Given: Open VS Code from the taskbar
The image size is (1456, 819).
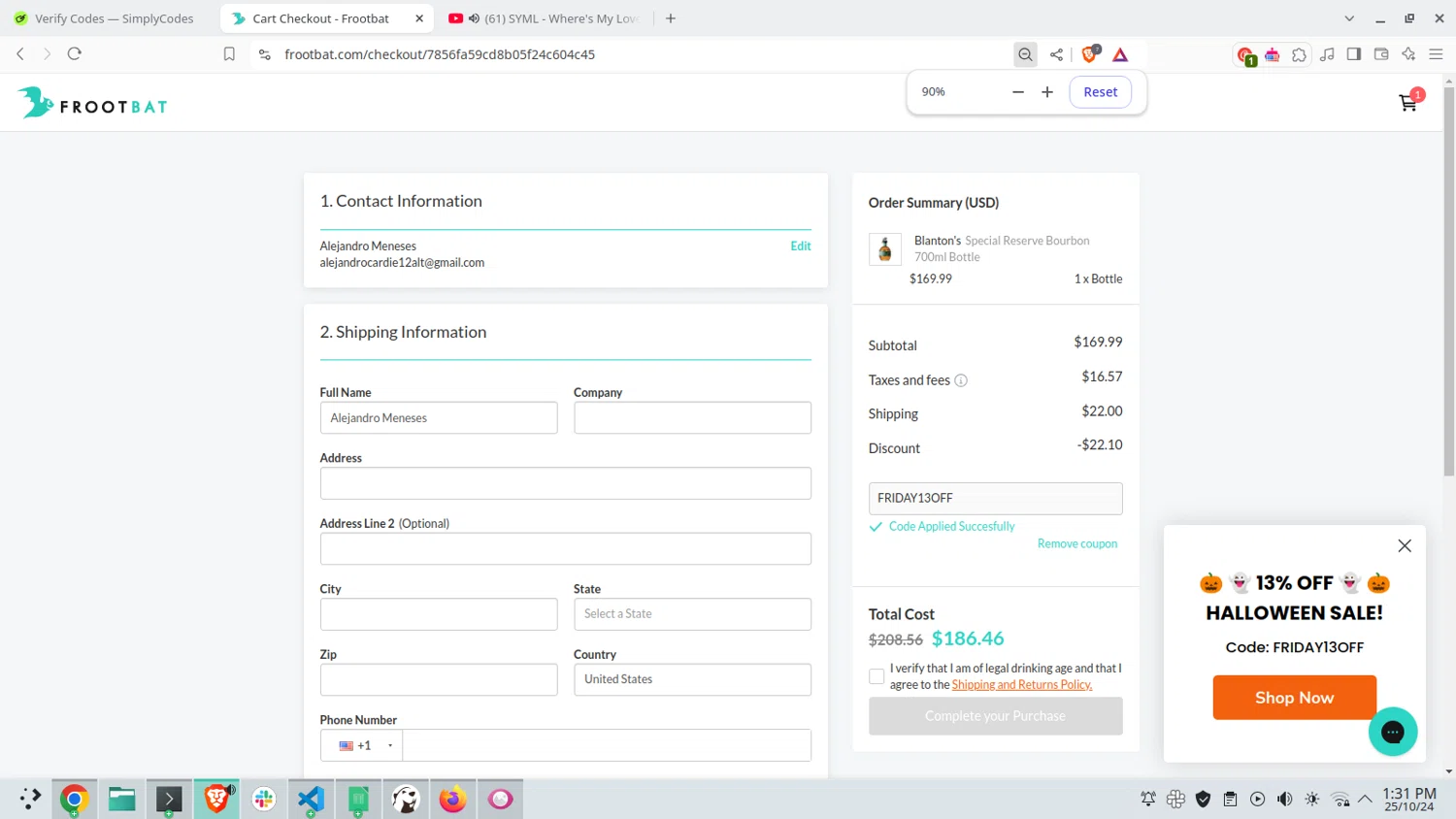Looking at the screenshot, I should [x=311, y=799].
